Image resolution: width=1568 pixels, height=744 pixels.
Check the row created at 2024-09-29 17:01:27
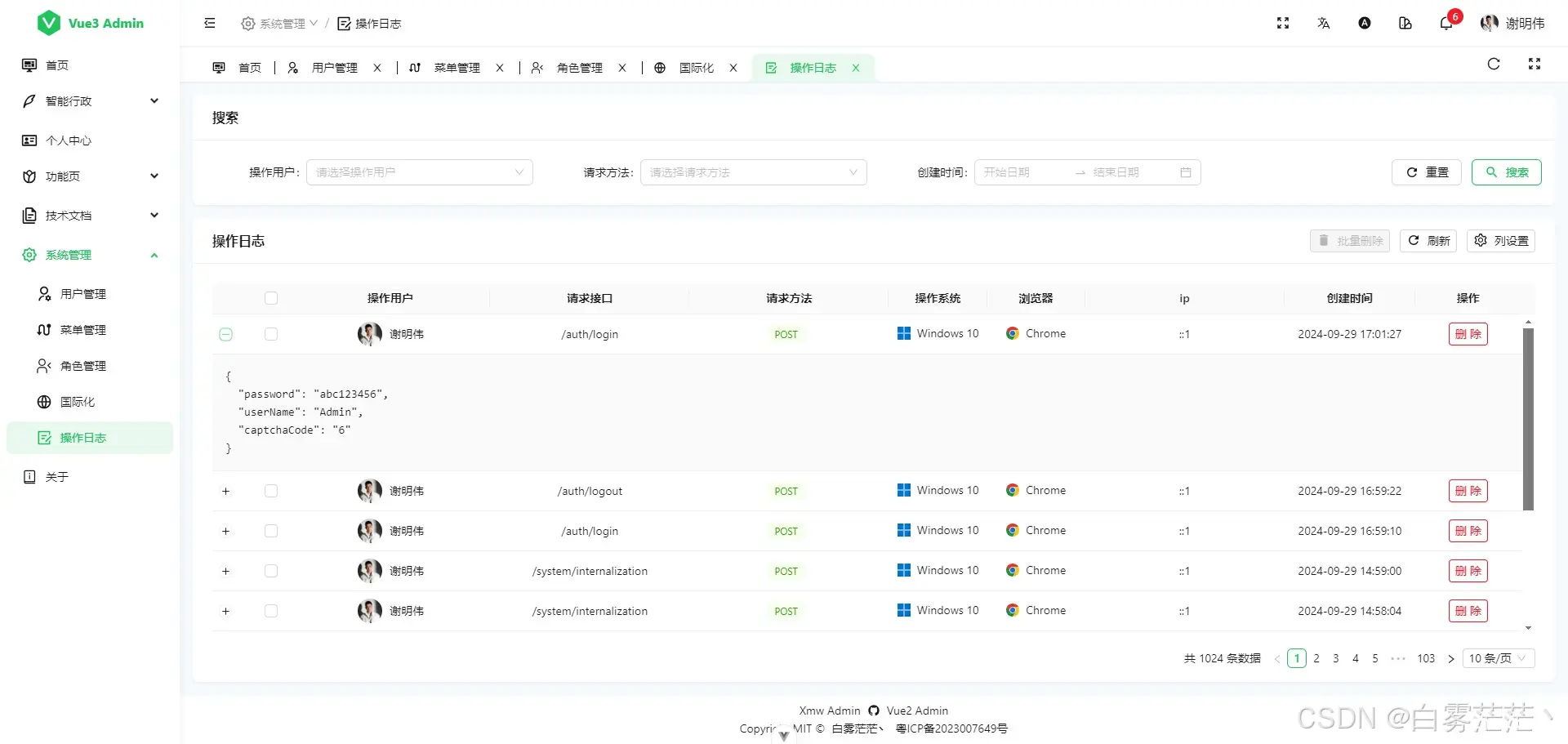271,334
